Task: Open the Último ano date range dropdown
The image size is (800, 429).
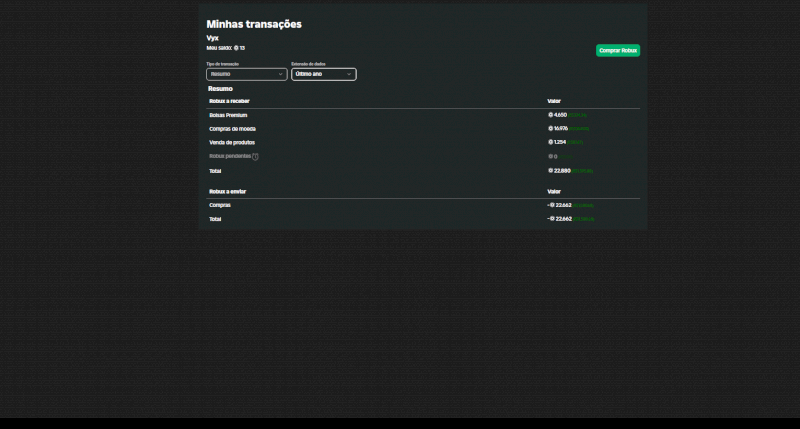Action: pyautogui.click(x=323, y=74)
